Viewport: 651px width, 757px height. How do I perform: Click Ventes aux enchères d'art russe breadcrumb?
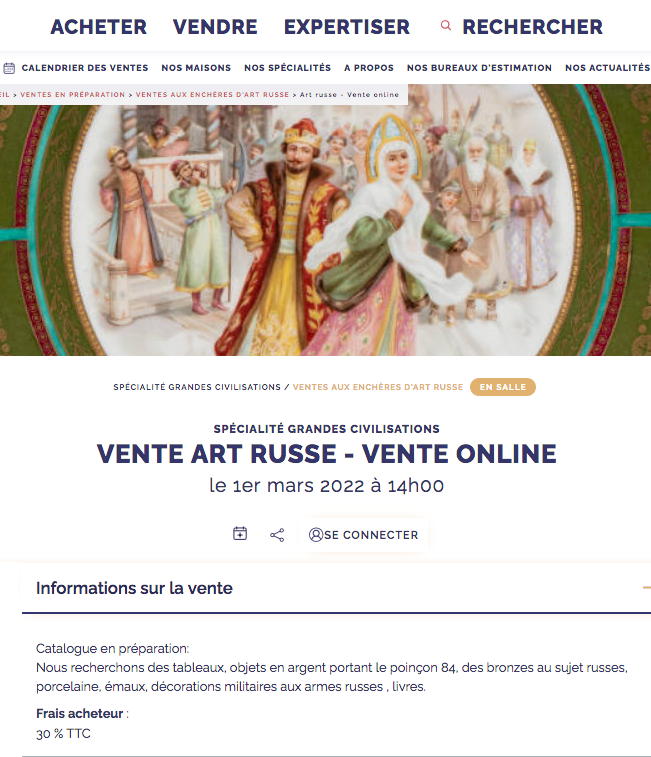tap(212, 95)
